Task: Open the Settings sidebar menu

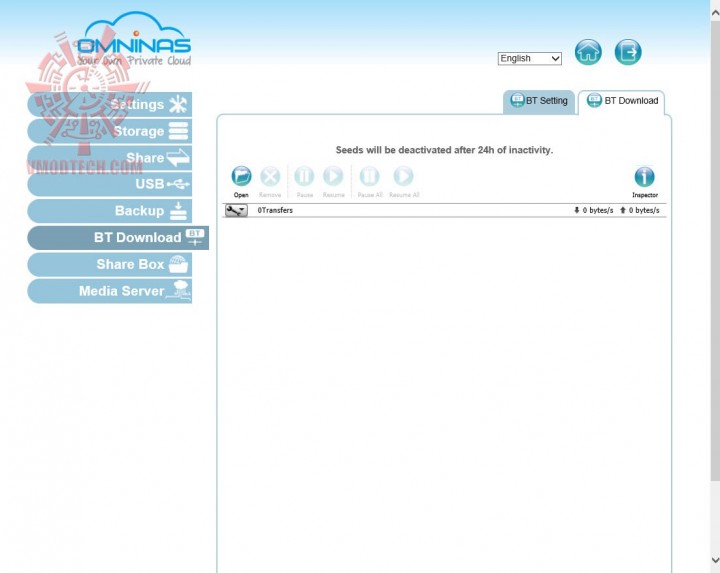Action: click(x=110, y=105)
